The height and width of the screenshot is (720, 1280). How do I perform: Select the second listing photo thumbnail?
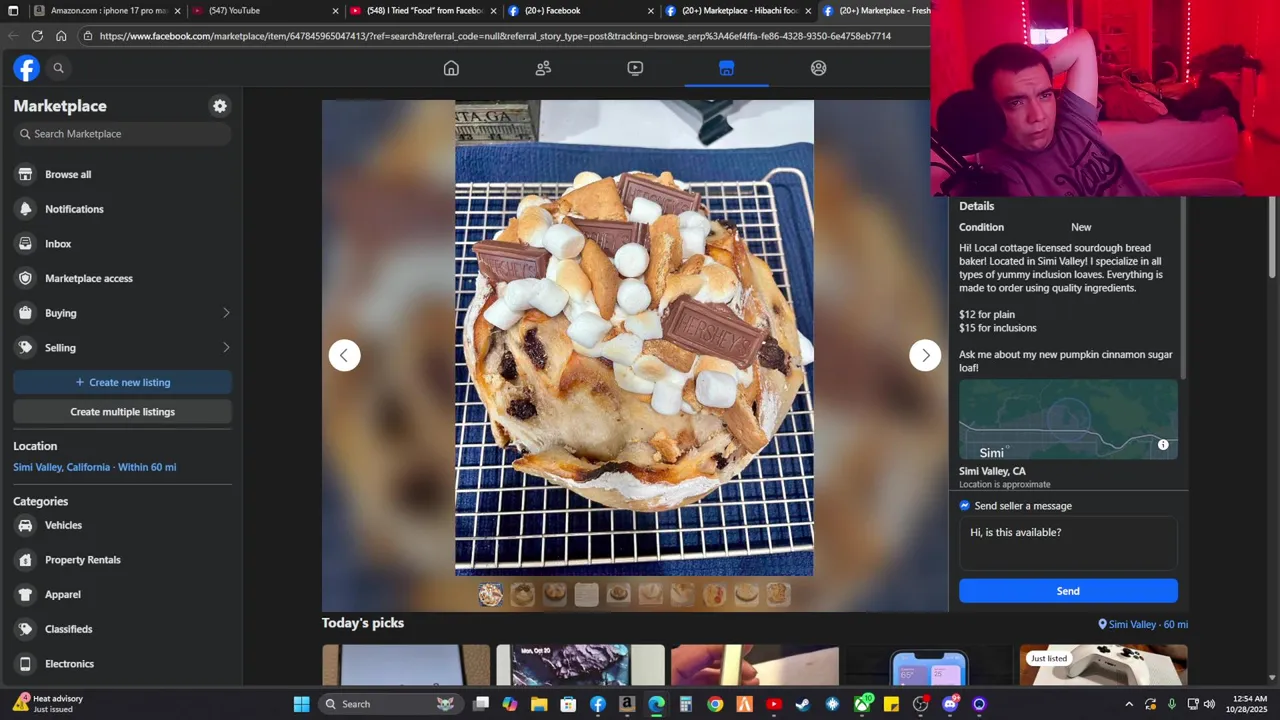(522, 595)
